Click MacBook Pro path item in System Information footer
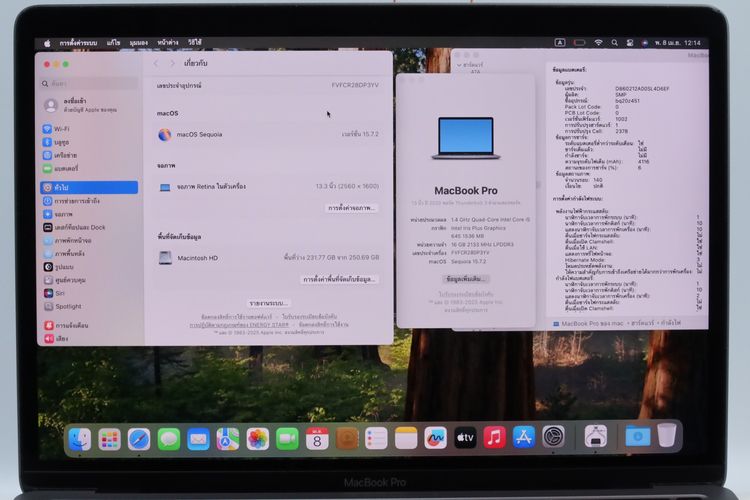Screen dimensions: 750x500 click(x=588, y=323)
